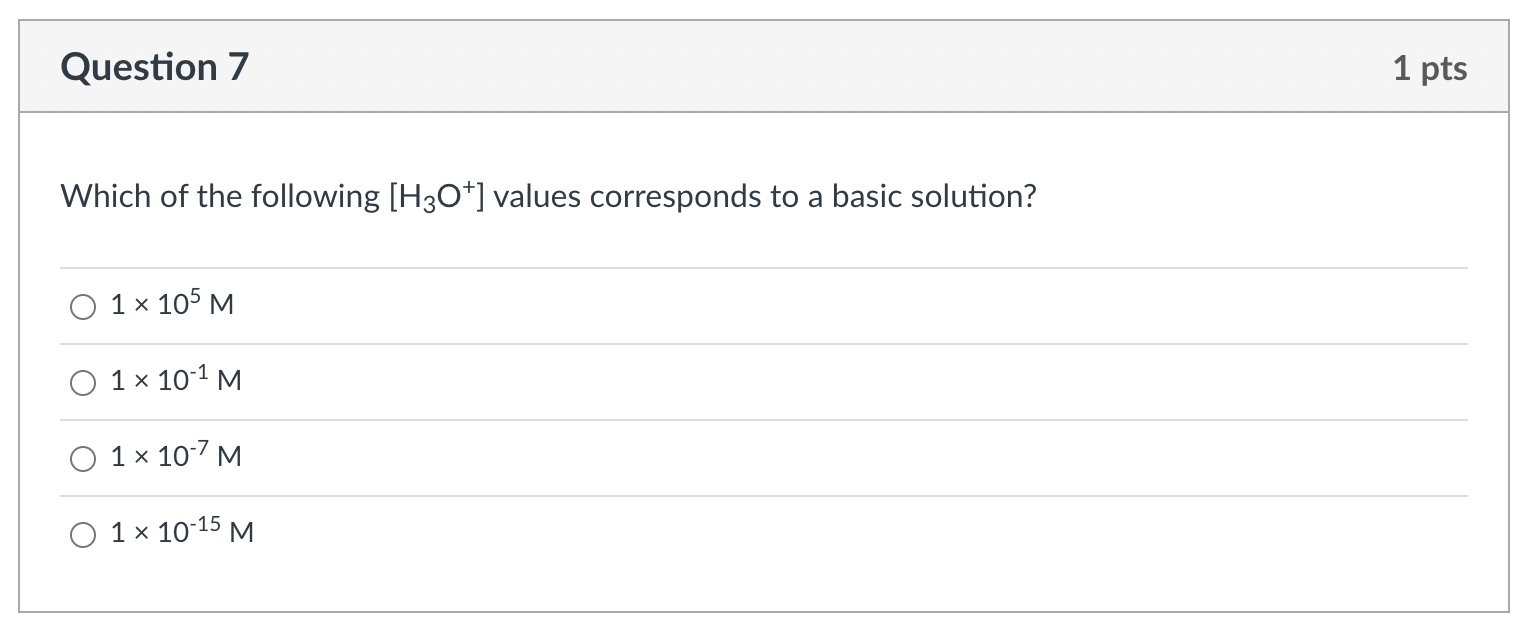Click the answer text reading 1 × 10⁵ M
This screenshot has width=1526, height=634.
171,305
